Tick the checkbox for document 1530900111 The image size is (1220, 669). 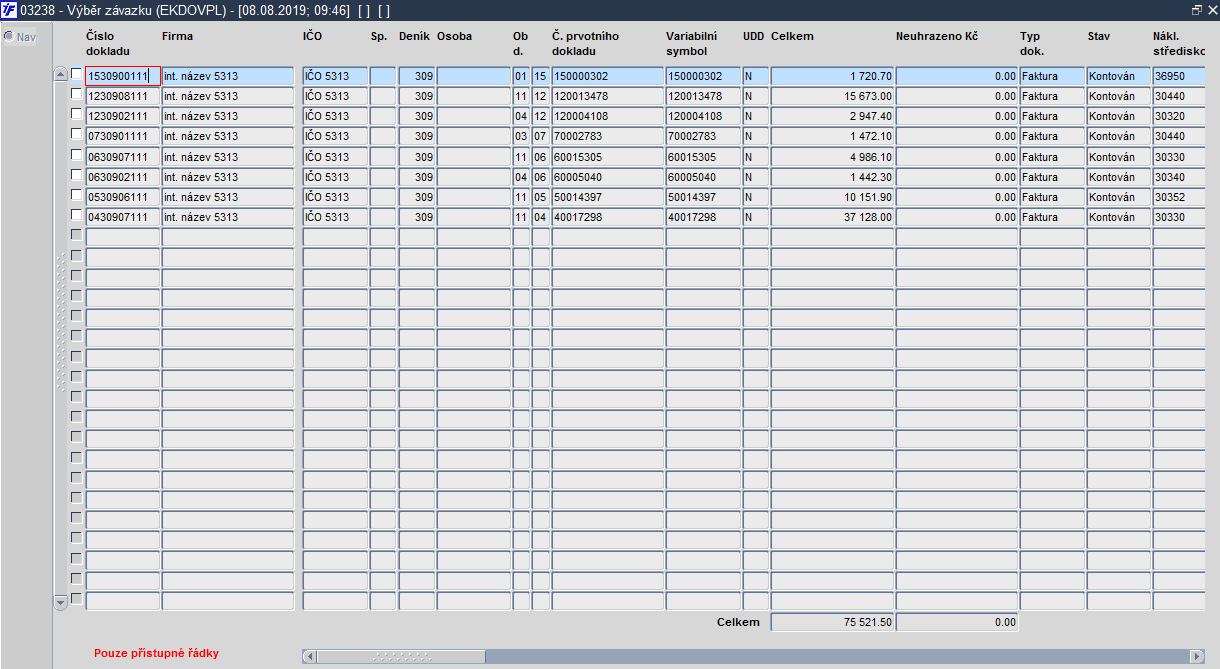click(76, 74)
